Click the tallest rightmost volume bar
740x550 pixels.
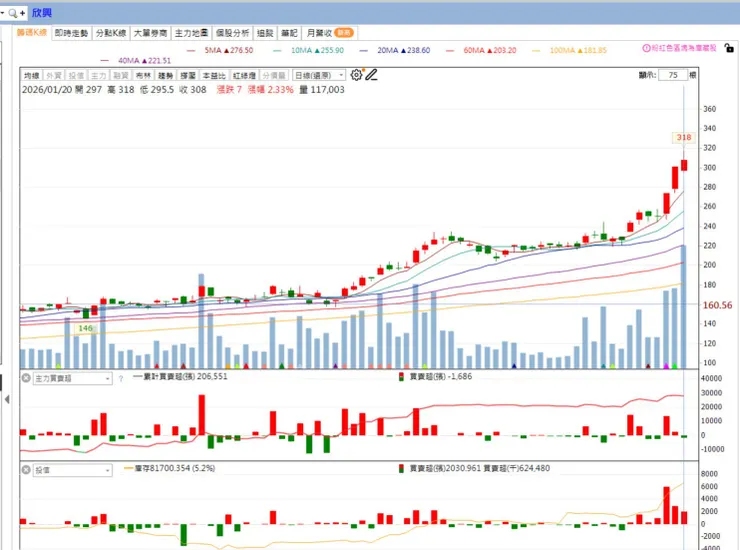click(683, 306)
